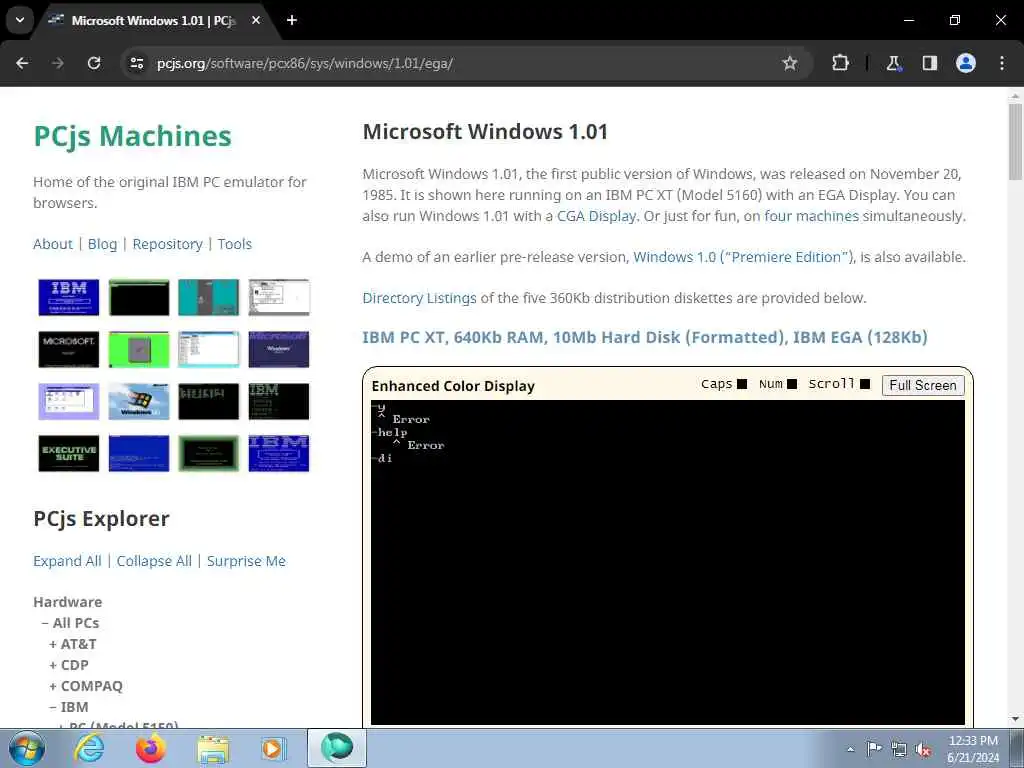Open the EXECUTIVE SUITE thumbnail
This screenshot has height=768, width=1024.
point(69,453)
